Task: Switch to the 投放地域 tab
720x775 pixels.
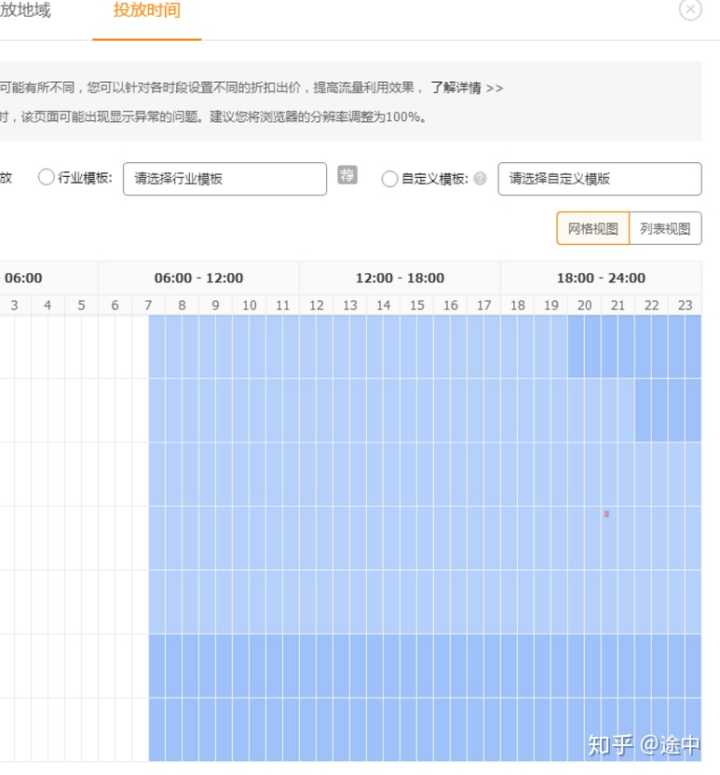Action: (x=25, y=11)
